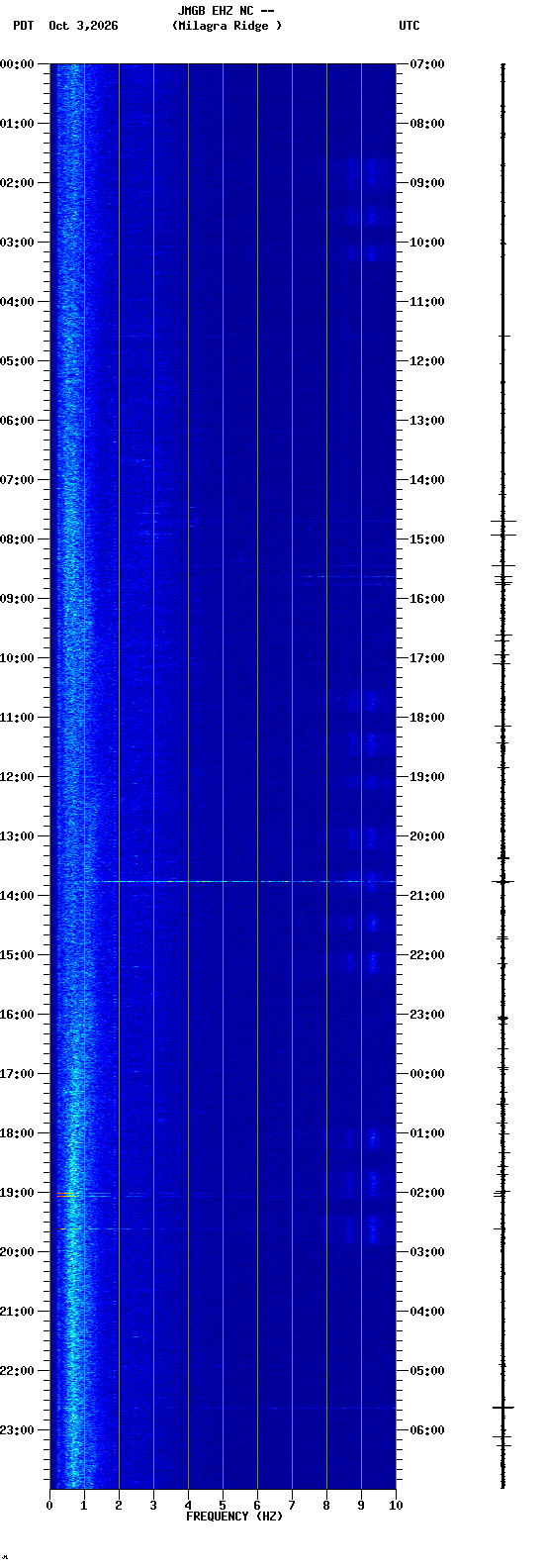The width and height of the screenshot is (546, 1568).
Task: Click the 2 Hz frequency tick label
Action: tap(119, 1506)
